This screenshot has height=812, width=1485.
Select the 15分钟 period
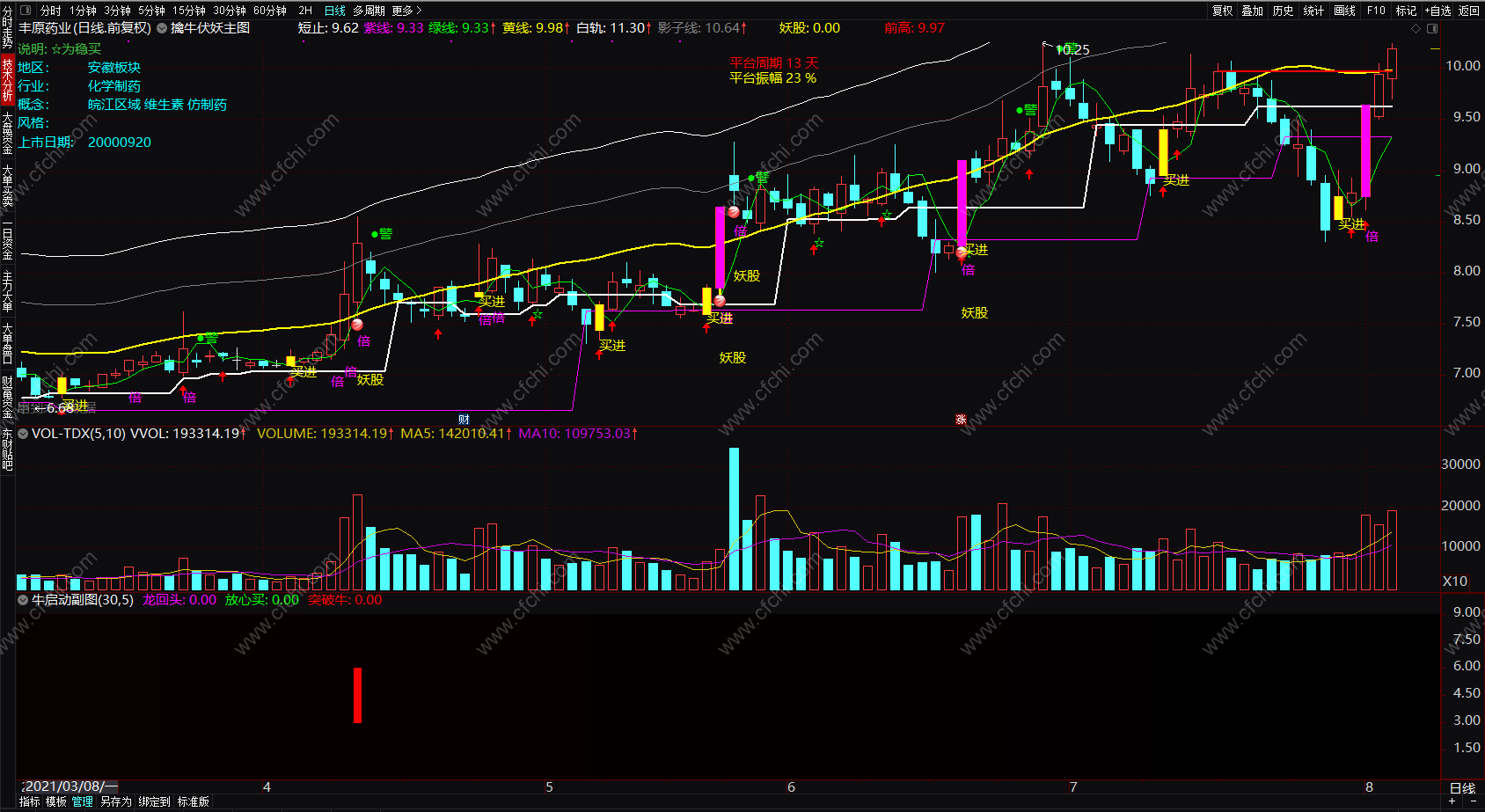click(188, 11)
